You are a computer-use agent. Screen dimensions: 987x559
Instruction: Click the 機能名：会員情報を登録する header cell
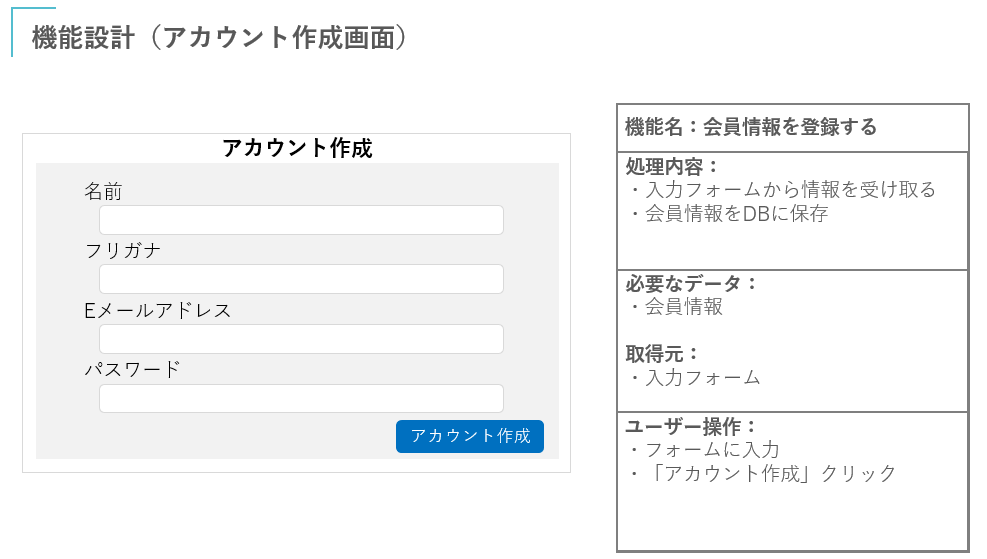point(751,127)
